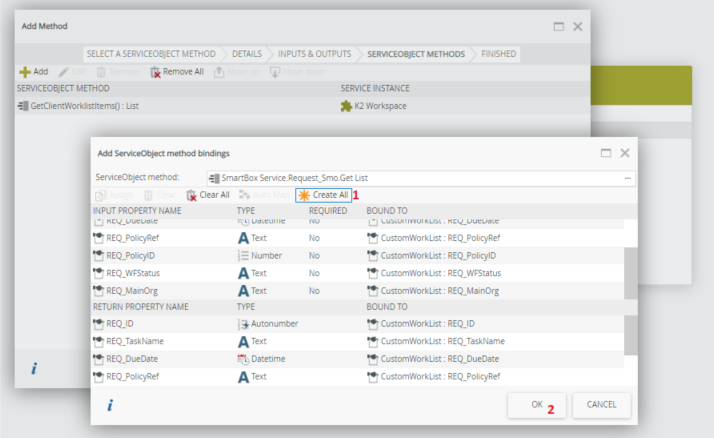The image size is (714, 438).
Task: Click Datetime type icon in return REQ_DueDate row
Action: coord(243,359)
